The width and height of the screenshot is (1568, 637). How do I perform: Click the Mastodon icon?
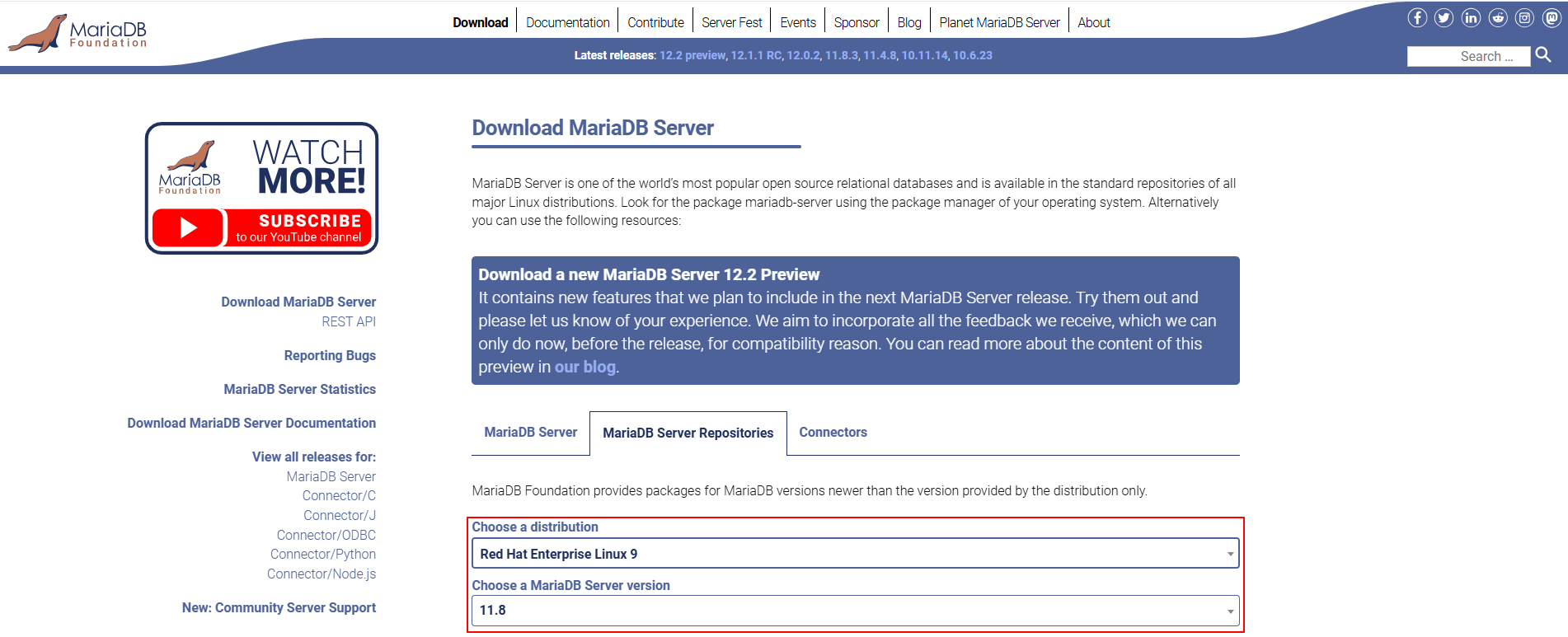tap(1552, 18)
